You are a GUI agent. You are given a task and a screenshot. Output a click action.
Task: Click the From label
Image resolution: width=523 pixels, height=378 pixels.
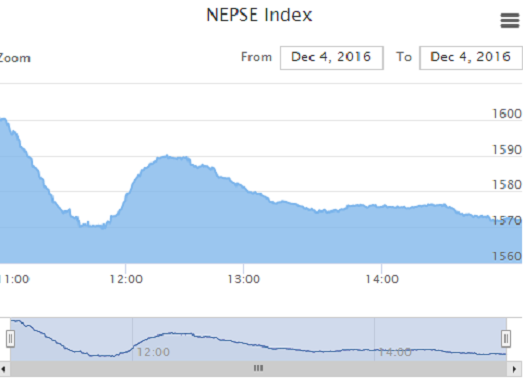click(256, 57)
